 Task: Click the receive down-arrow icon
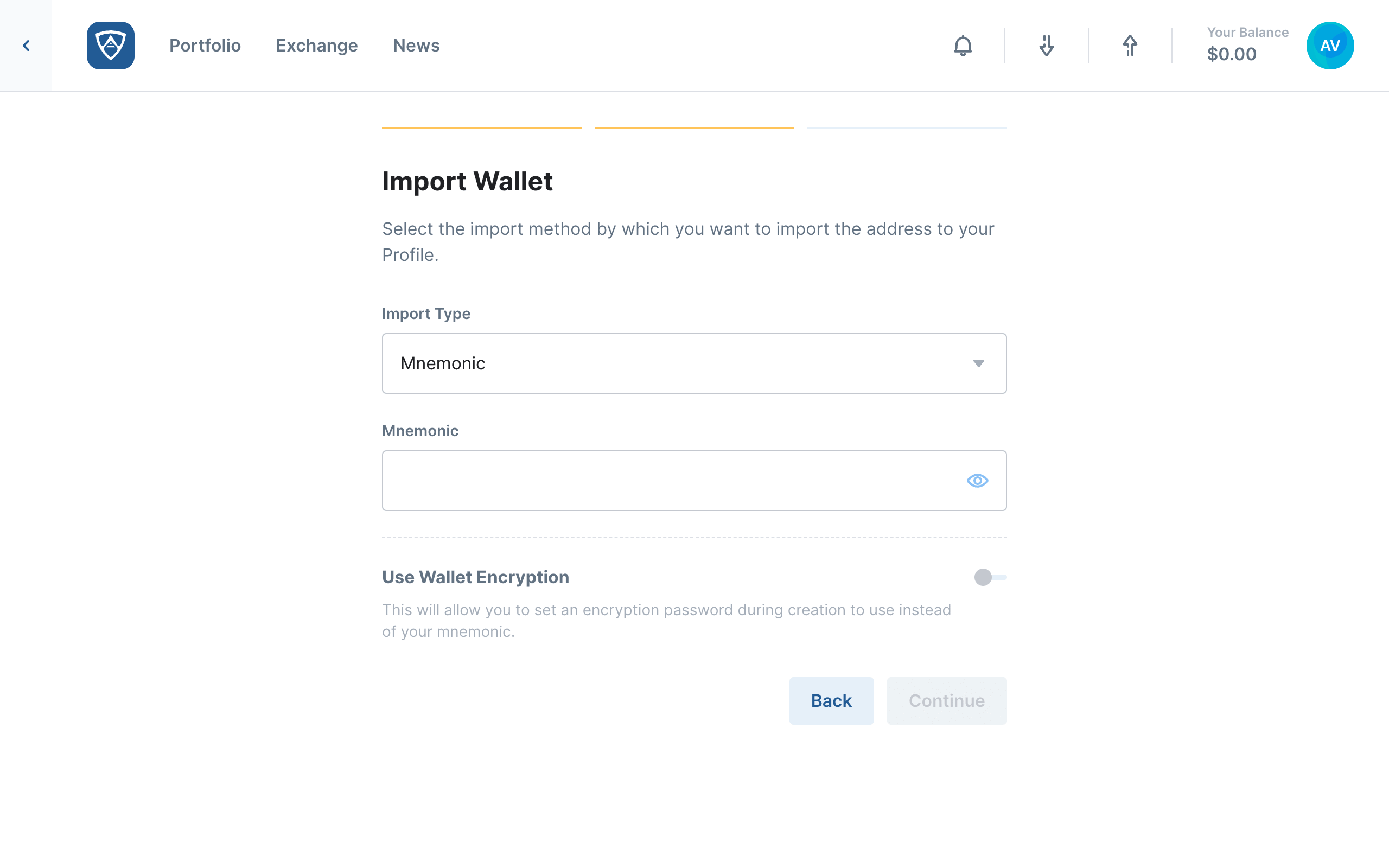[1046, 46]
